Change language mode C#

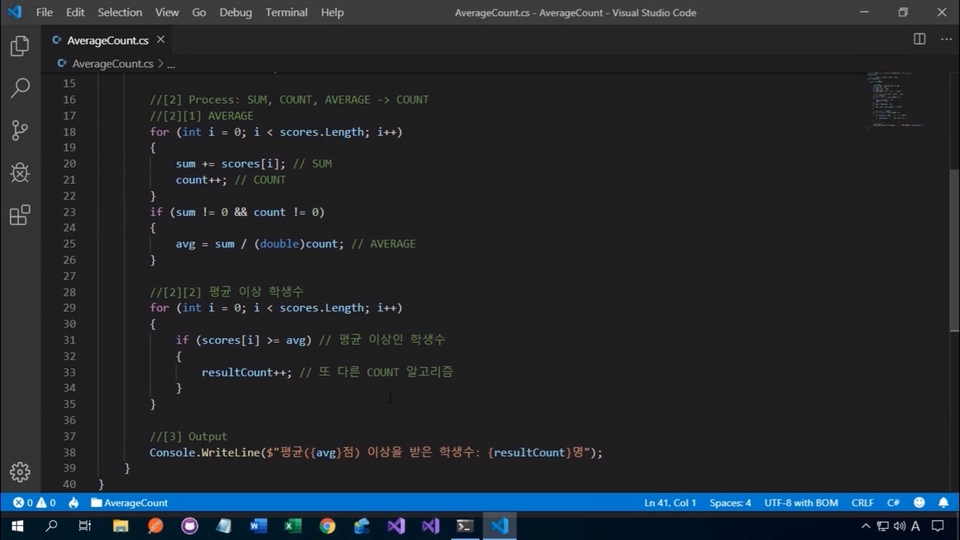(893, 503)
